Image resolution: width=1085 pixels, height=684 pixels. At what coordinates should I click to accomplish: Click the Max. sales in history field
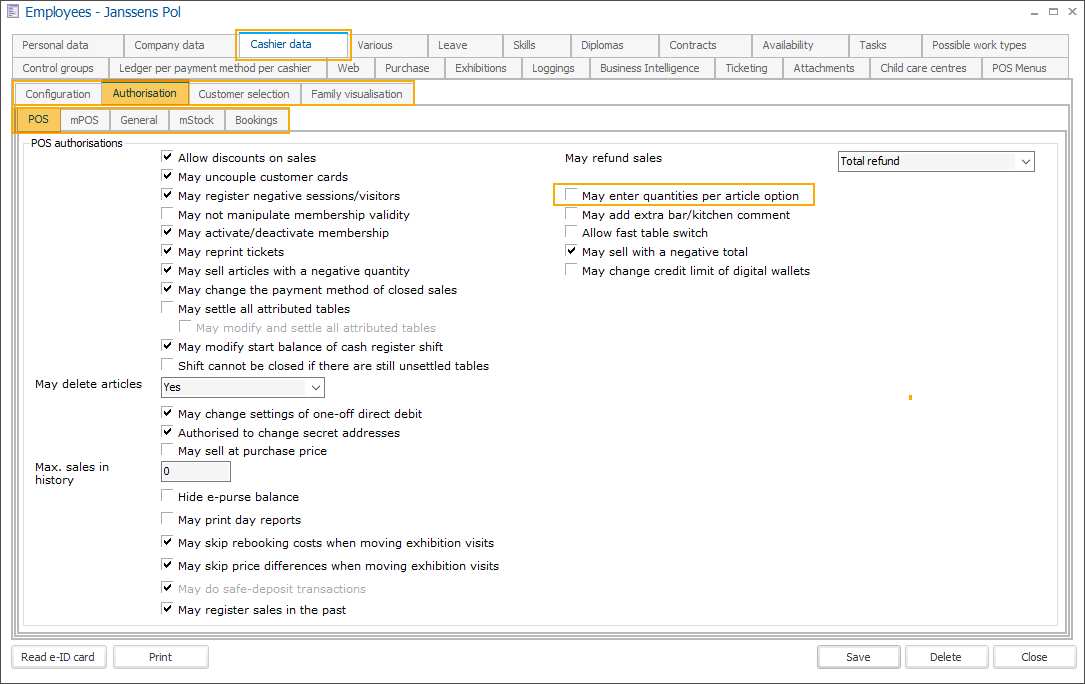tap(195, 471)
